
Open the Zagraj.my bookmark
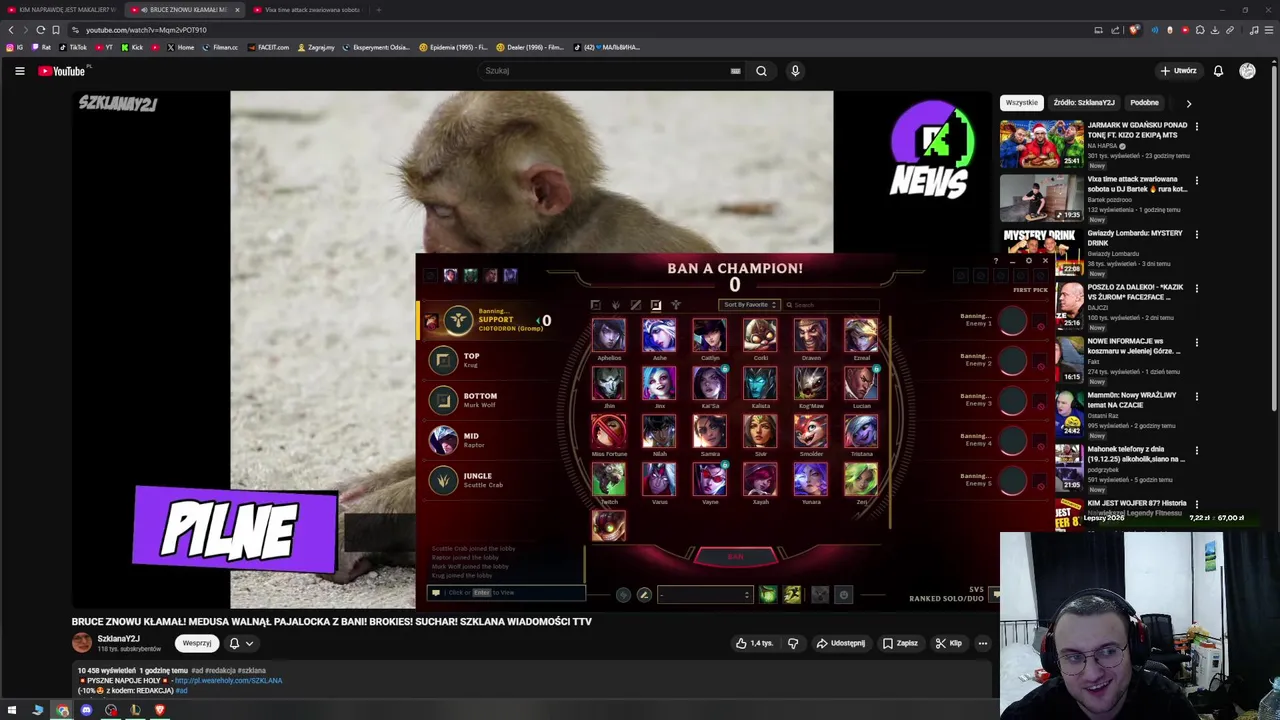tap(316, 47)
